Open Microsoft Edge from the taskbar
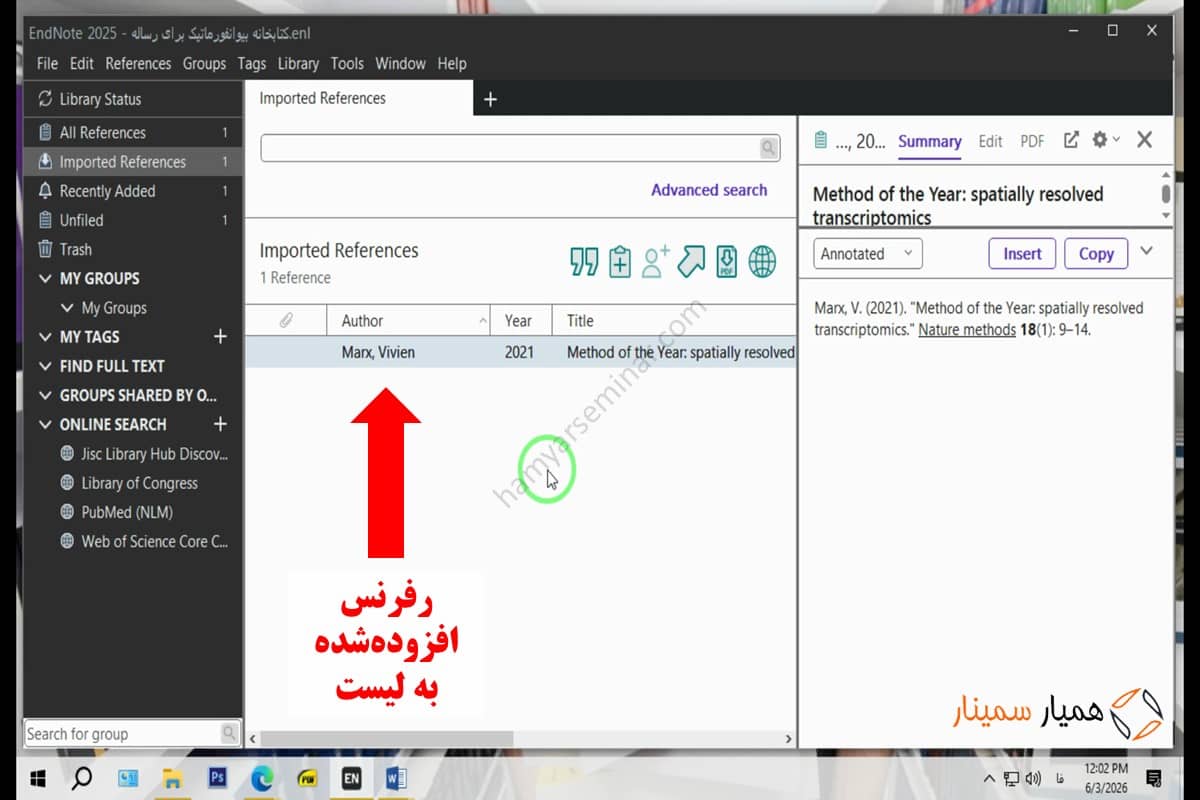Viewport: 1200px width, 800px height. [262, 778]
